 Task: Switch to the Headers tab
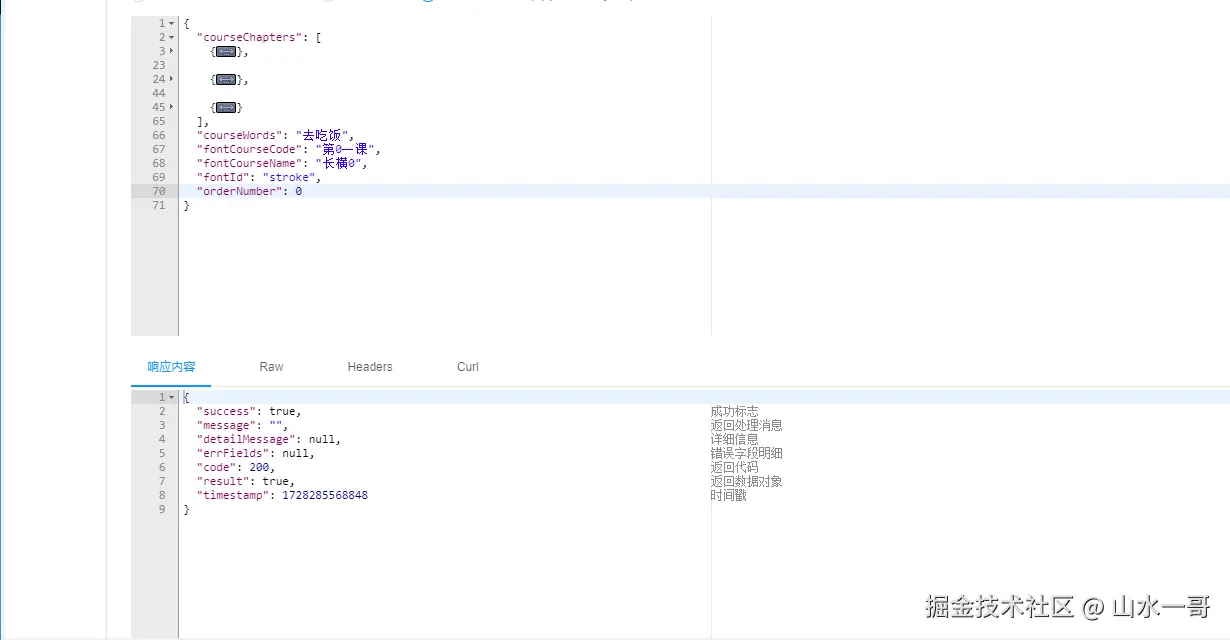[x=370, y=367]
